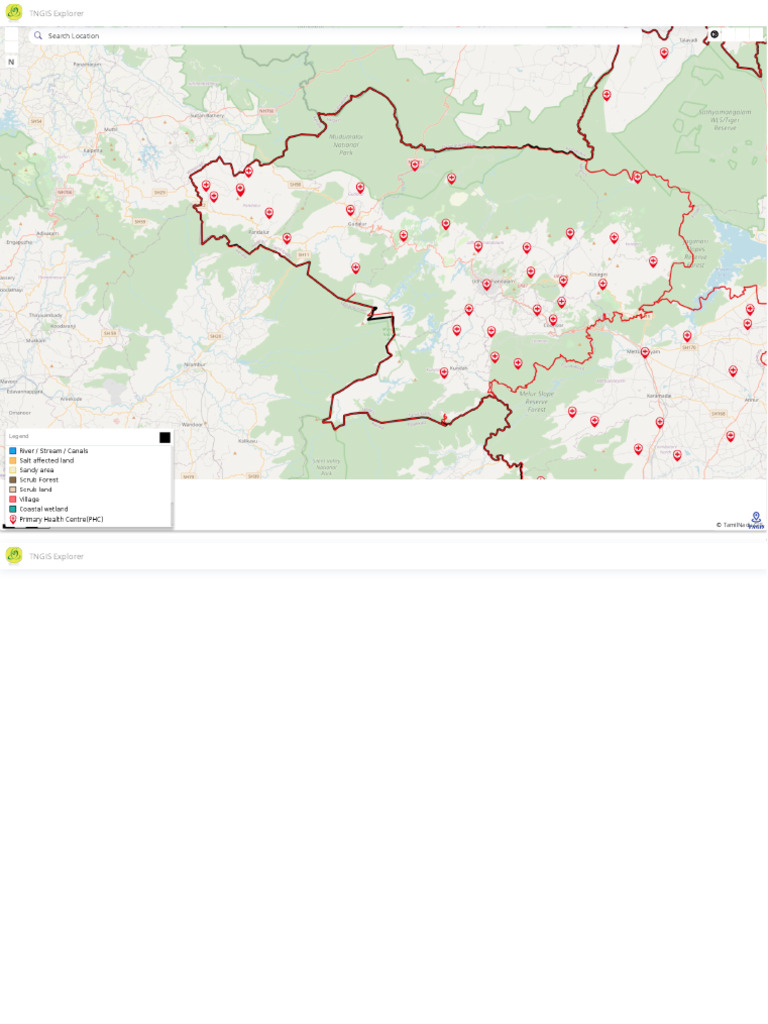This screenshot has width=768, height=1024.
Task: Select the PHC marker at Mettupalayam
Action: point(645,353)
